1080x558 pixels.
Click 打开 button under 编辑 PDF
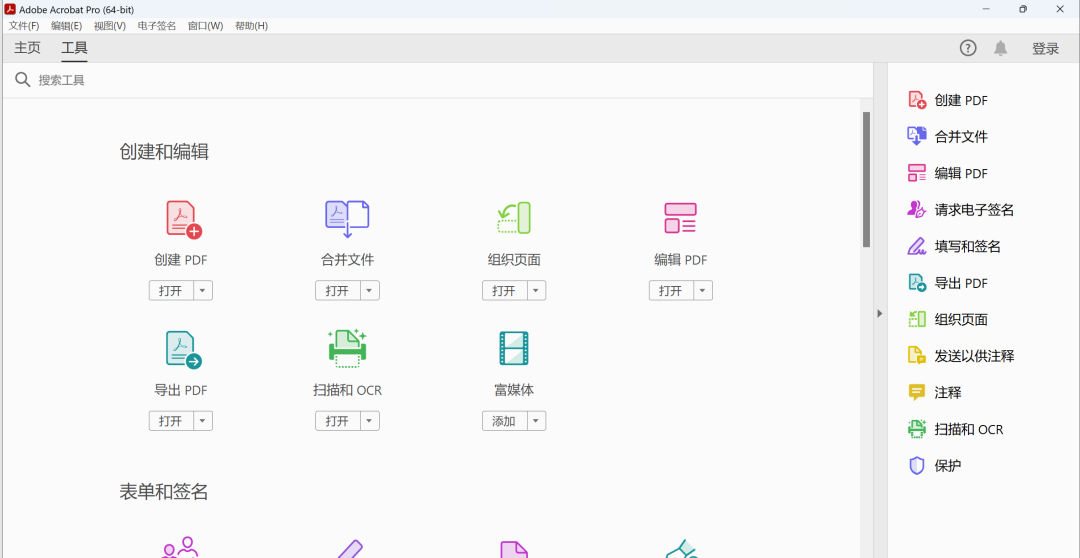(x=672, y=291)
